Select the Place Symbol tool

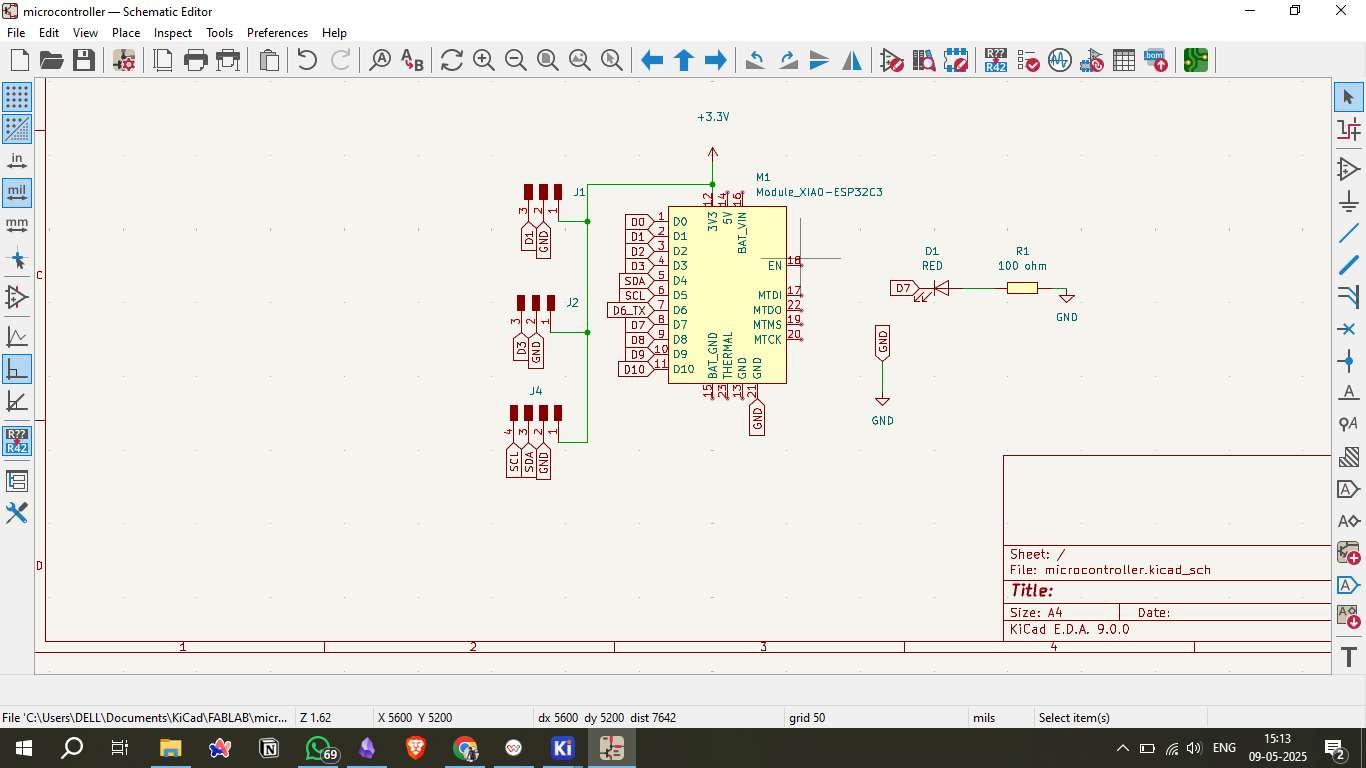(1348, 169)
